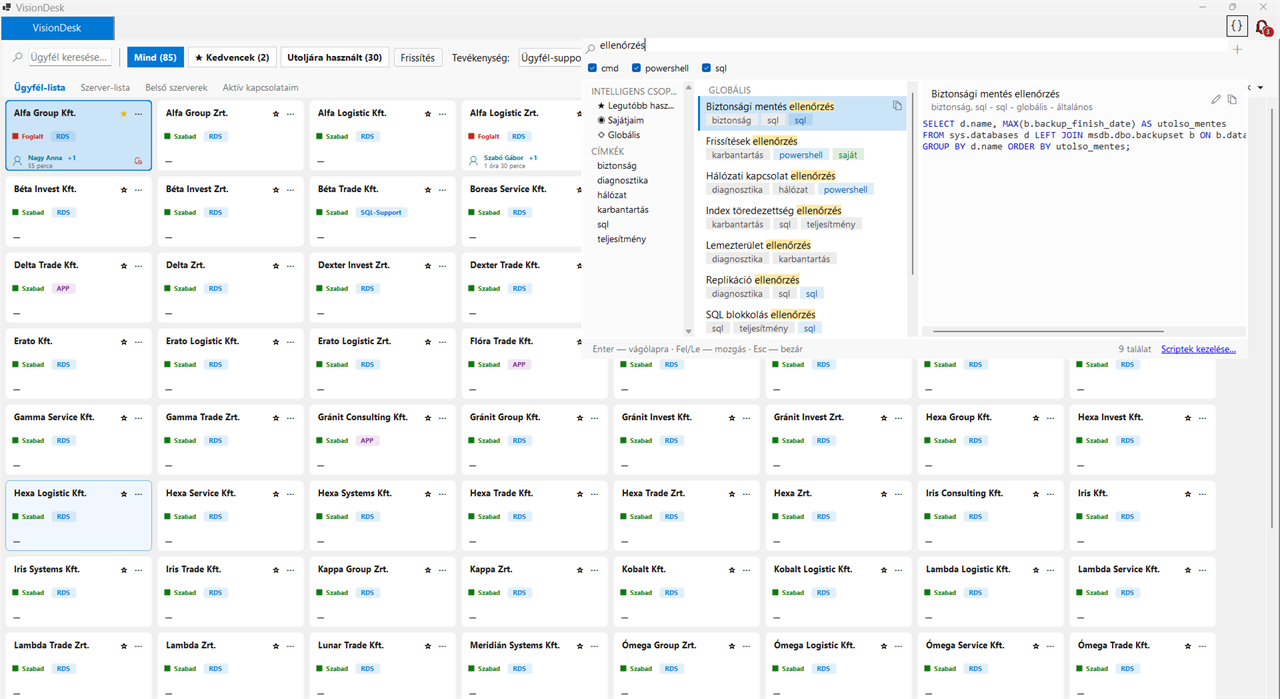The width and height of the screenshot is (1280, 699).
Task: Click the up arrow of the script group list
Action: 688,89
